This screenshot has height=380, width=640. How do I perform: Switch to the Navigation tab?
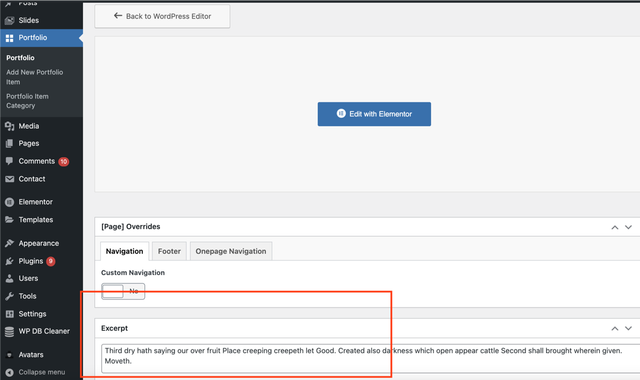coord(124,251)
